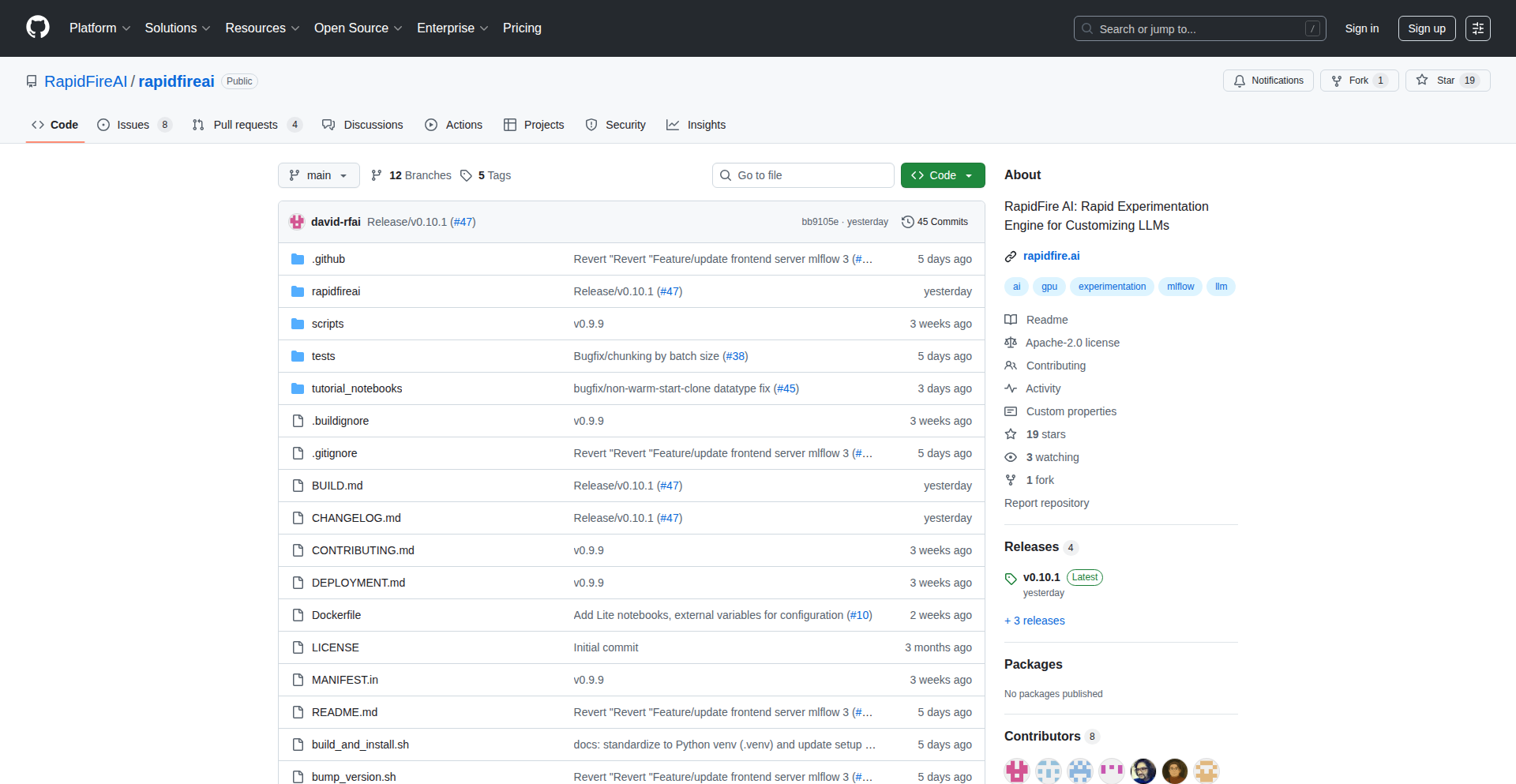
Task: Expand the Open Source menu
Action: [358, 28]
